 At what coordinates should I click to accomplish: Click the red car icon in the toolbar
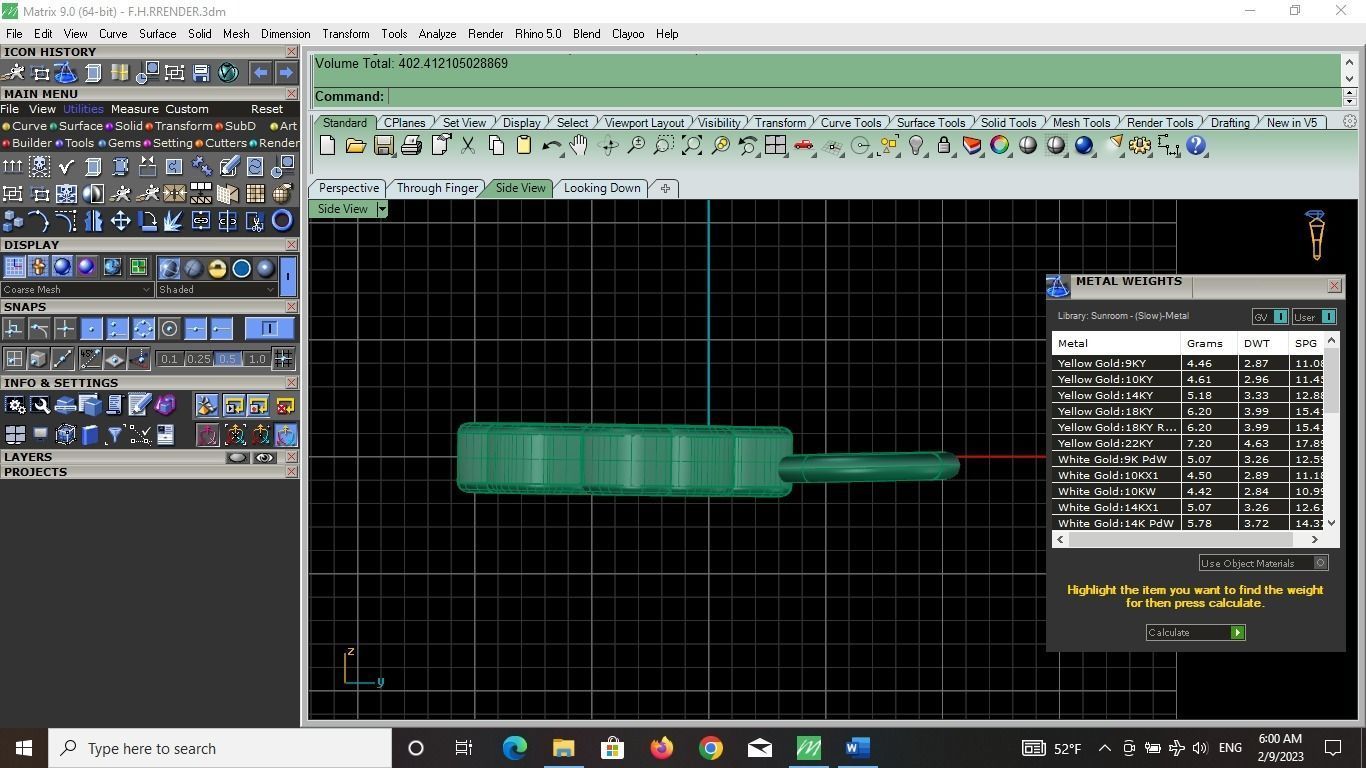[x=803, y=146]
